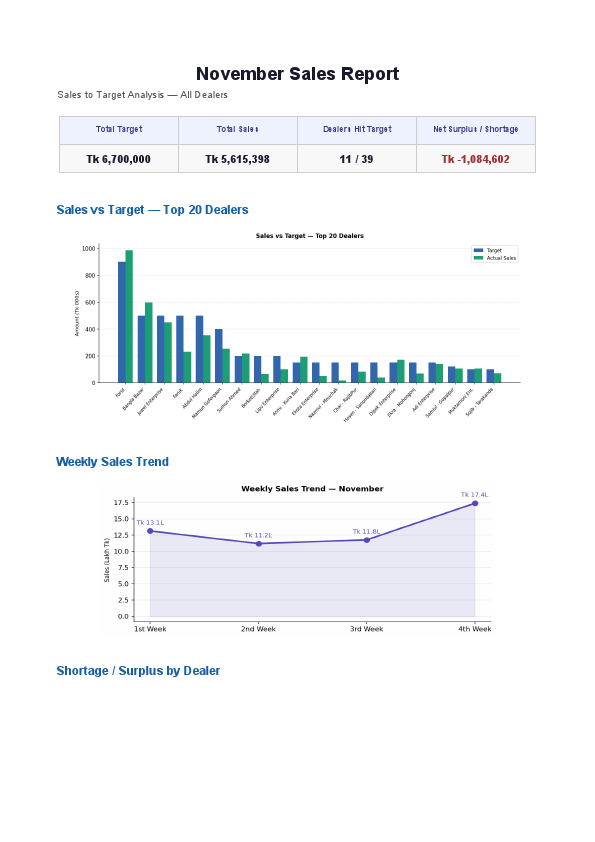Select the value Tk 5,615,398
This screenshot has width=595, height=842.
pyautogui.click(x=237, y=159)
